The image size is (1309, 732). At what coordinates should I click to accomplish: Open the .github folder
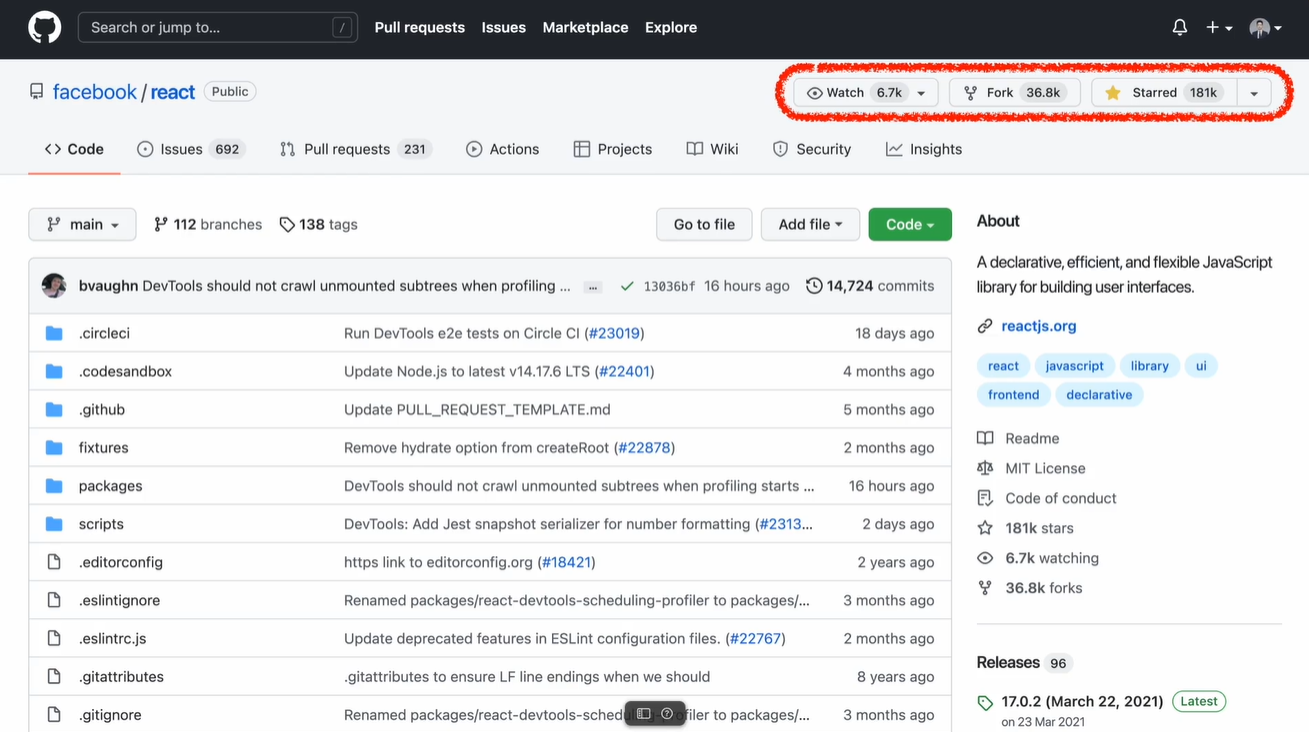(x=102, y=409)
